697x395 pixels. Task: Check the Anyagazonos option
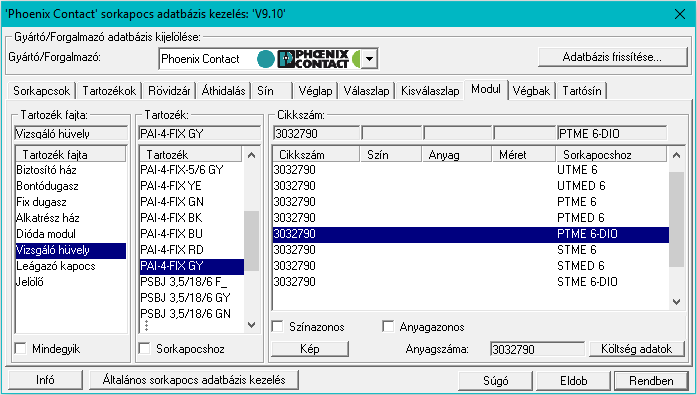pyautogui.click(x=388, y=327)
